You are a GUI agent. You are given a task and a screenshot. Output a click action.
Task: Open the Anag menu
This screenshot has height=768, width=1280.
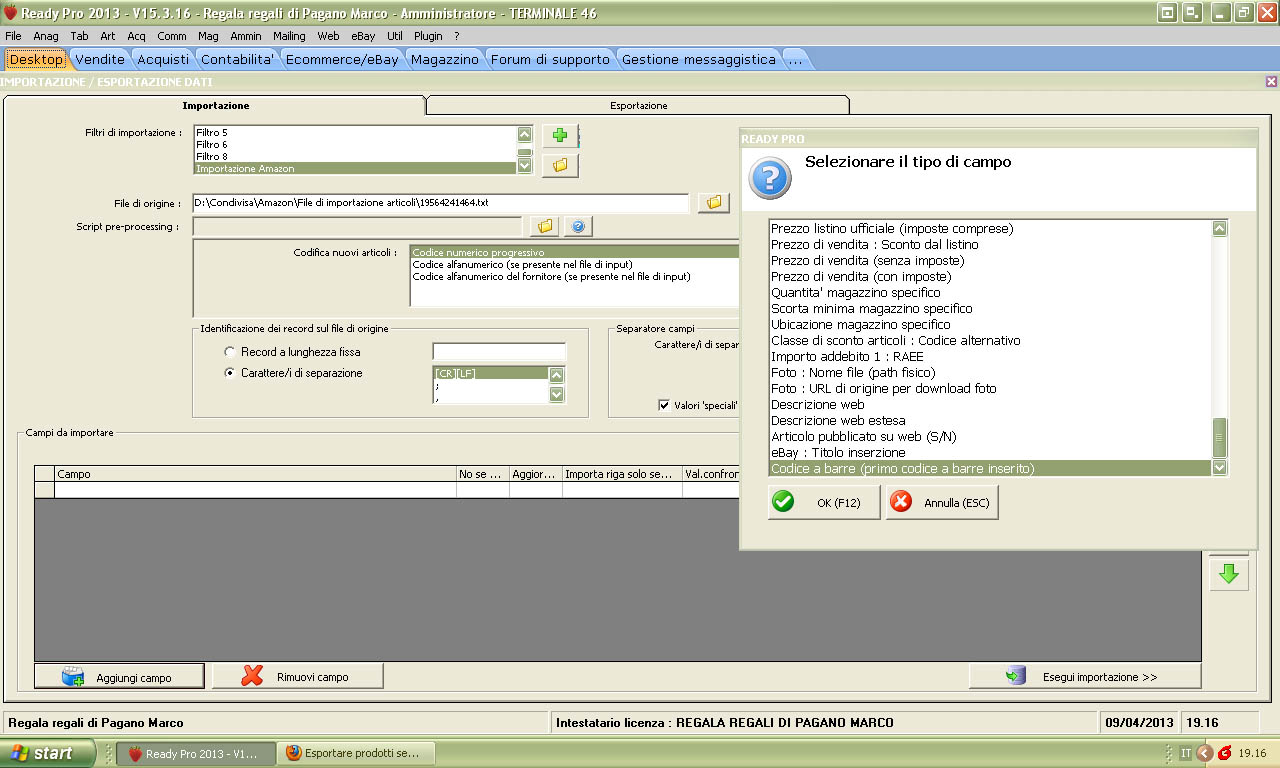tap(46, 36)
